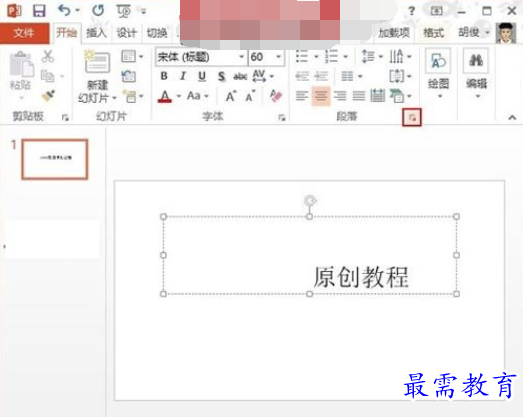Screen dimensions: 525x417
Task: Copy the selection
Action: click(48, 76)
